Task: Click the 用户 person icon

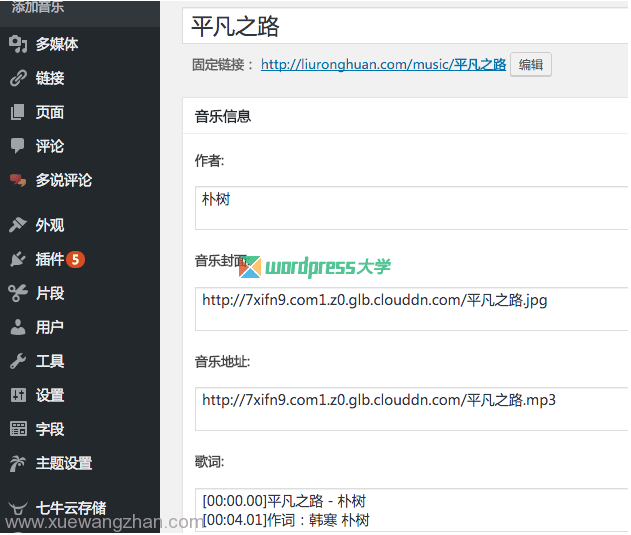Action: point(18,327)
